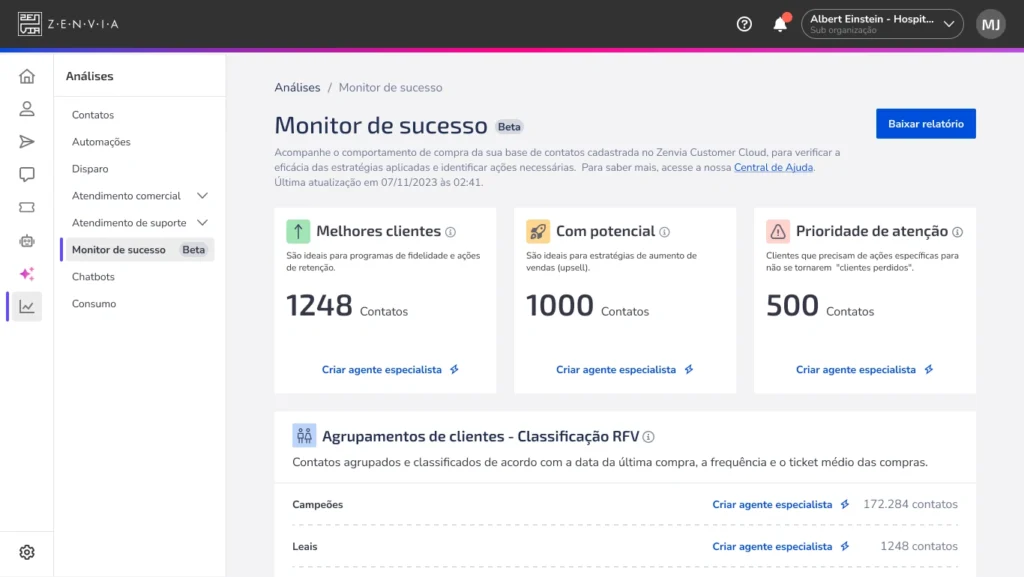Image resolution: width=1024 pixels, height=577 pixels.
Task: Click the green arrow Melhores clientes icon
Action: point(298,231)
